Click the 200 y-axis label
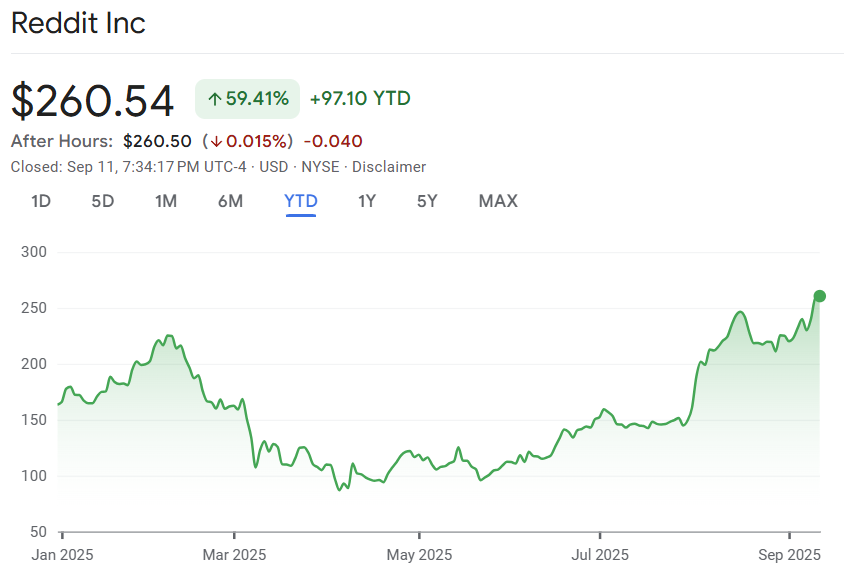Image resolution: width=844 pixels, height=588 pixels. coord(34,364)
